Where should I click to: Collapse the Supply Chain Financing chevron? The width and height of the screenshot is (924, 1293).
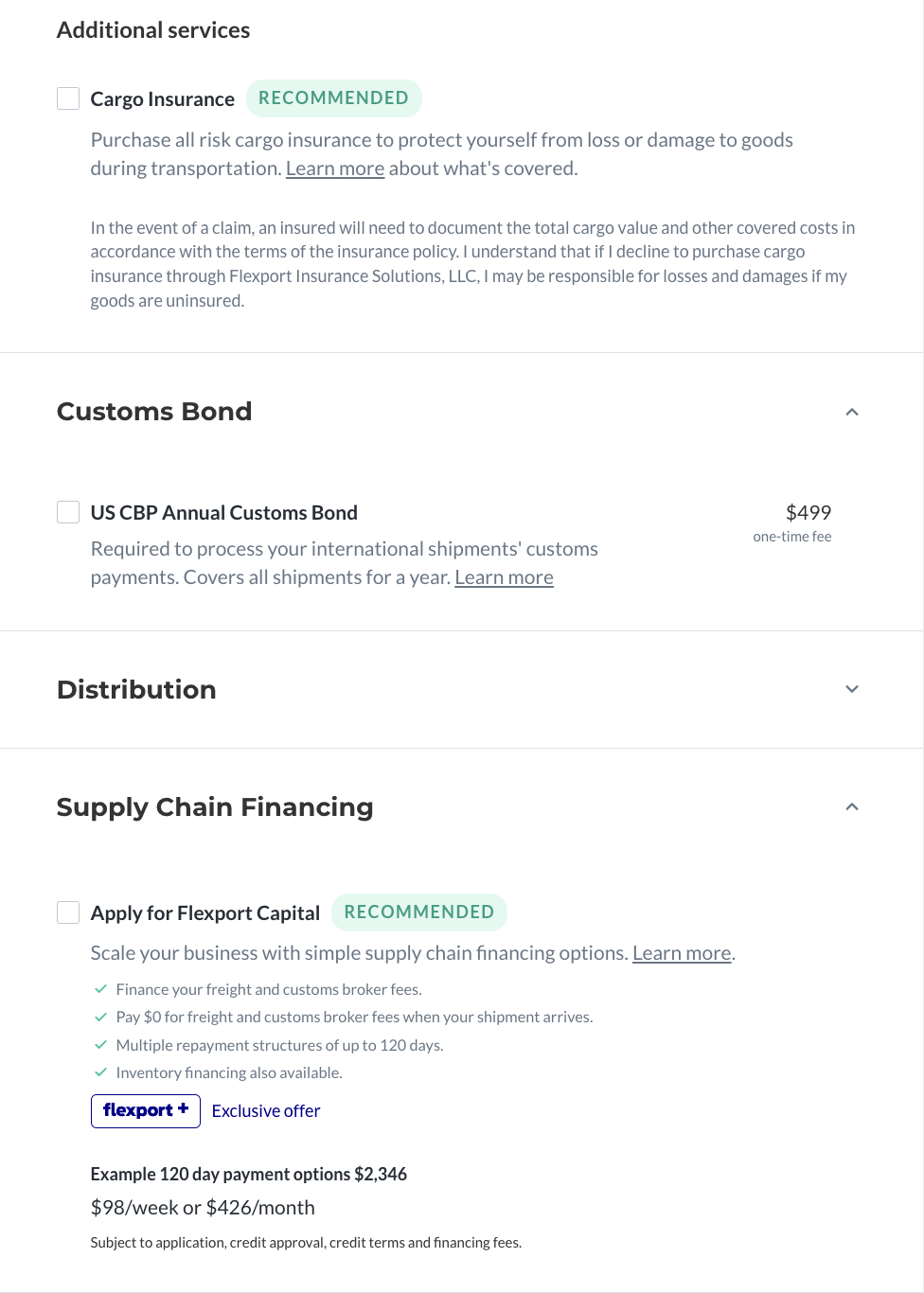click(x=852, y=806)
